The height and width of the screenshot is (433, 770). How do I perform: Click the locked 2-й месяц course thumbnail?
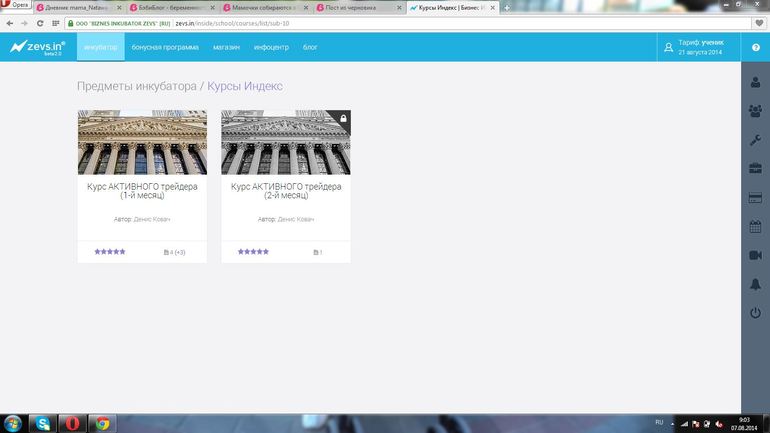pos(285,142)
